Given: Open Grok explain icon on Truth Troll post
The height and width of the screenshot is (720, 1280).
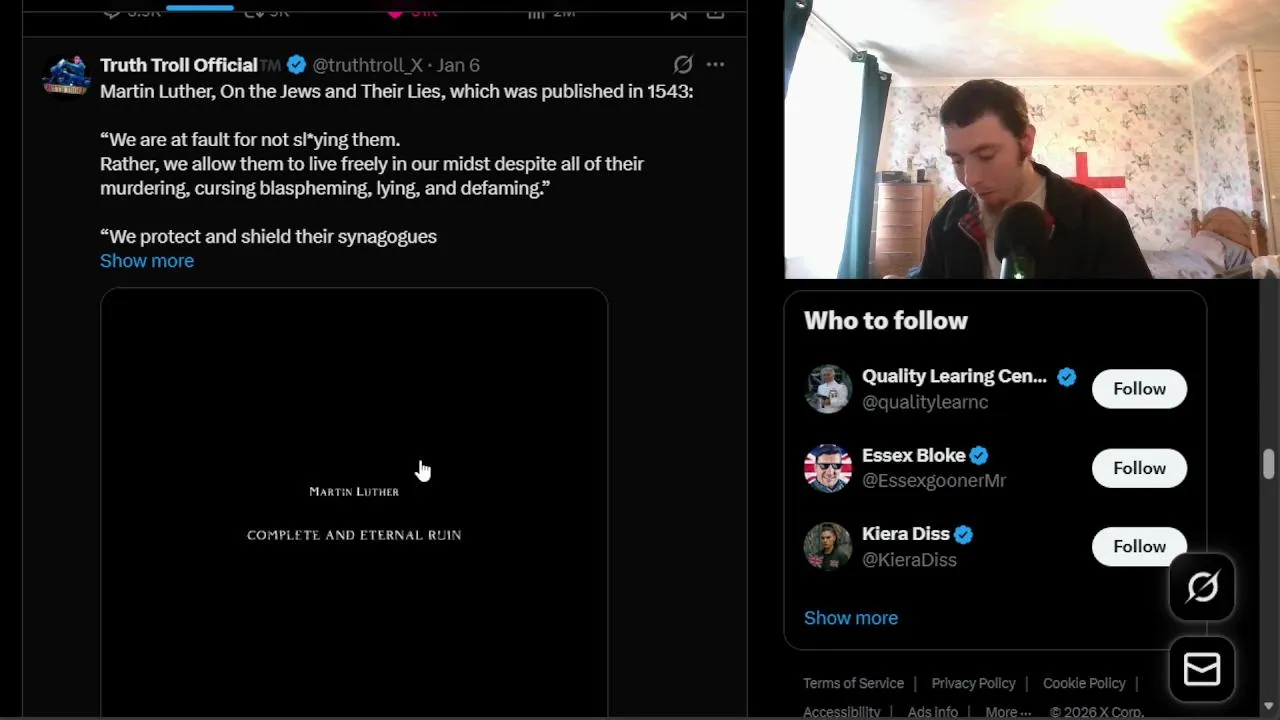Looking at the screenshot, I should pos(683,65).
